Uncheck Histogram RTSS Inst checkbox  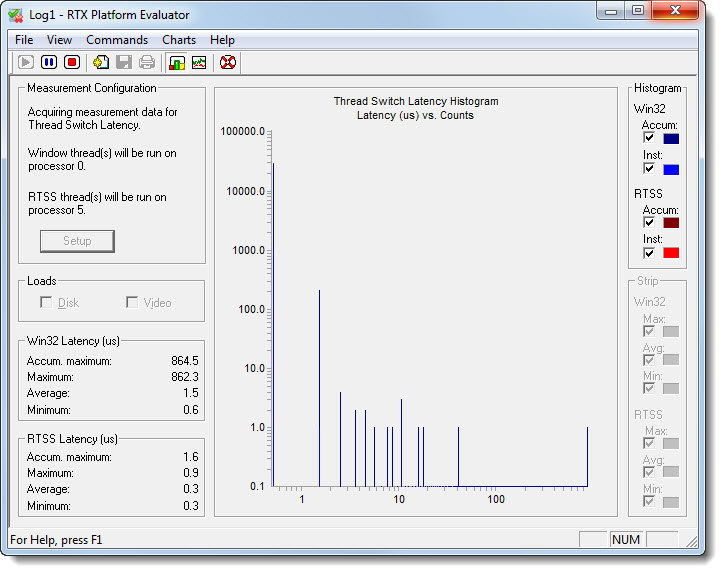649,253
